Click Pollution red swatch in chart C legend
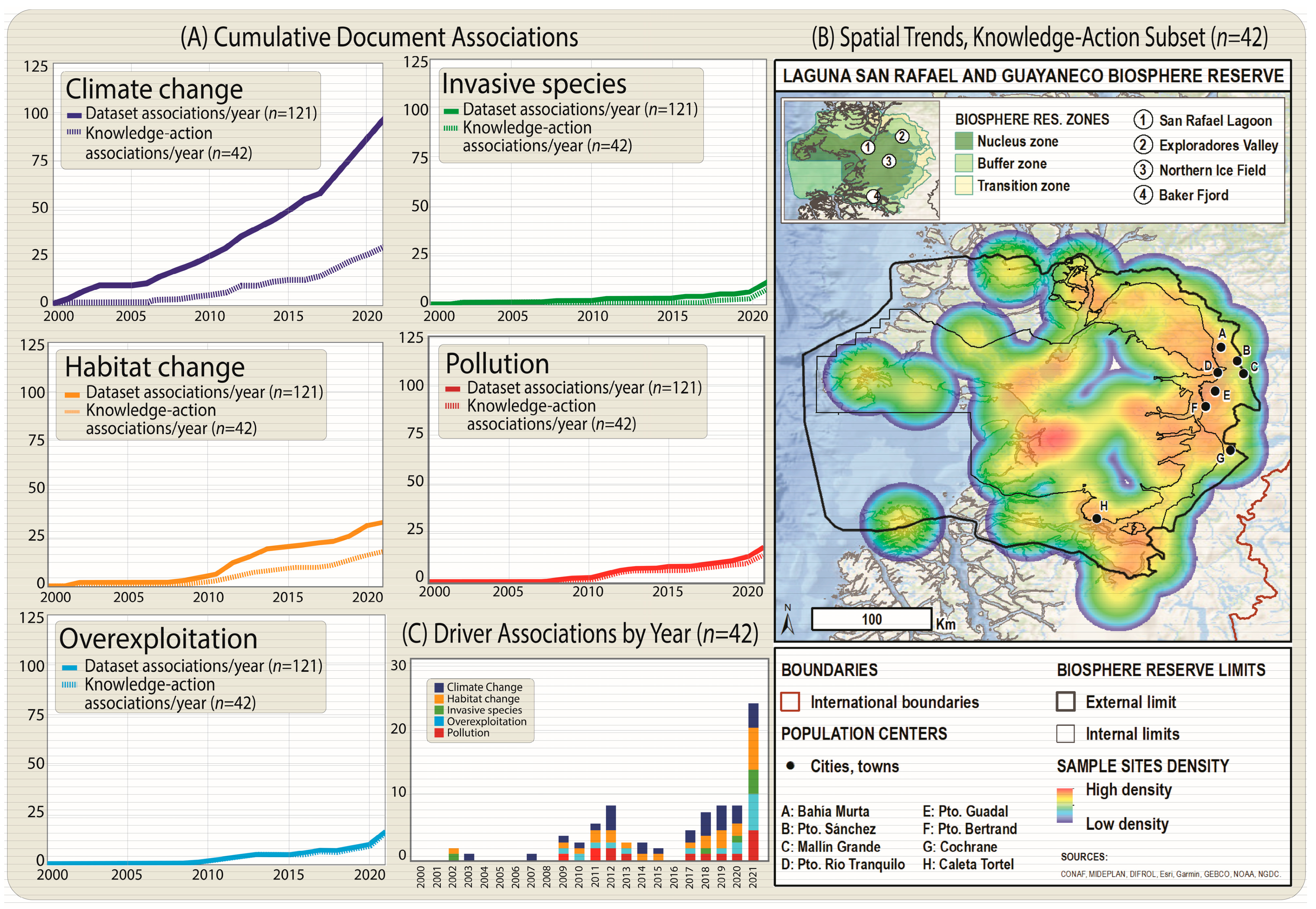This screenshot has height=909, width=1316. click(x=439, y=733)
